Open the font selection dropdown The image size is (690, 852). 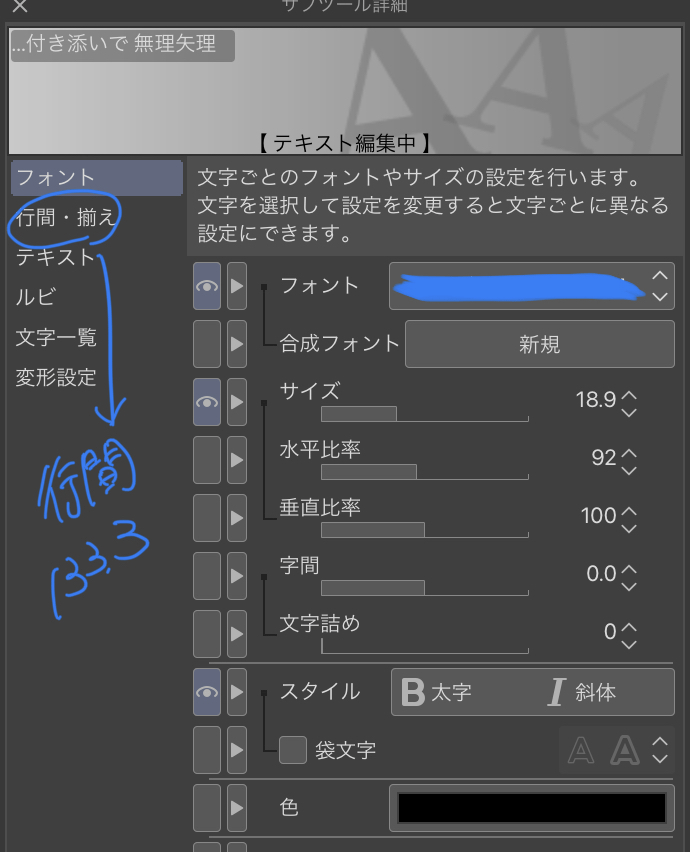[x=532, y=286]
